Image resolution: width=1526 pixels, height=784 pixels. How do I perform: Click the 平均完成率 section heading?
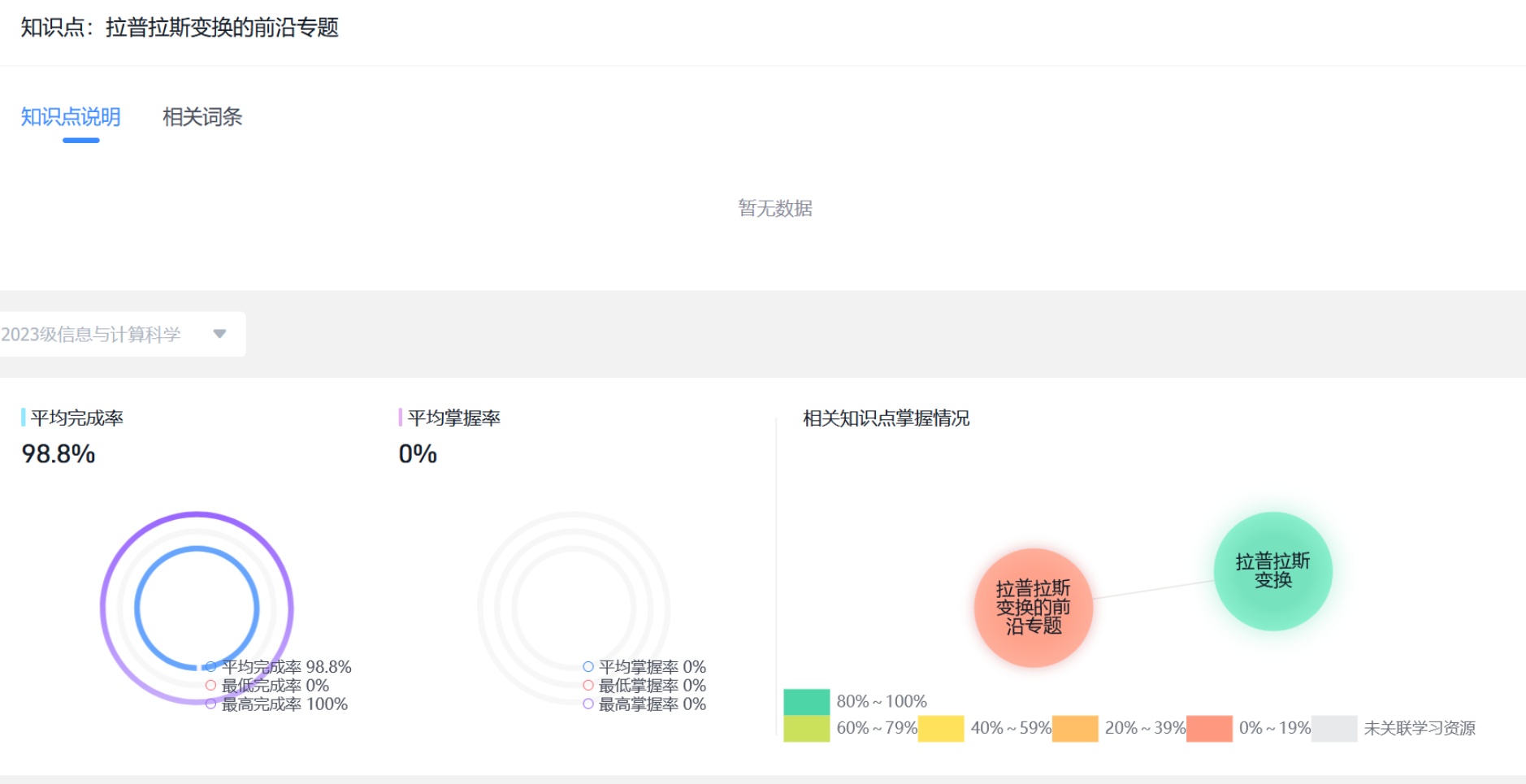tap(76, 418)
